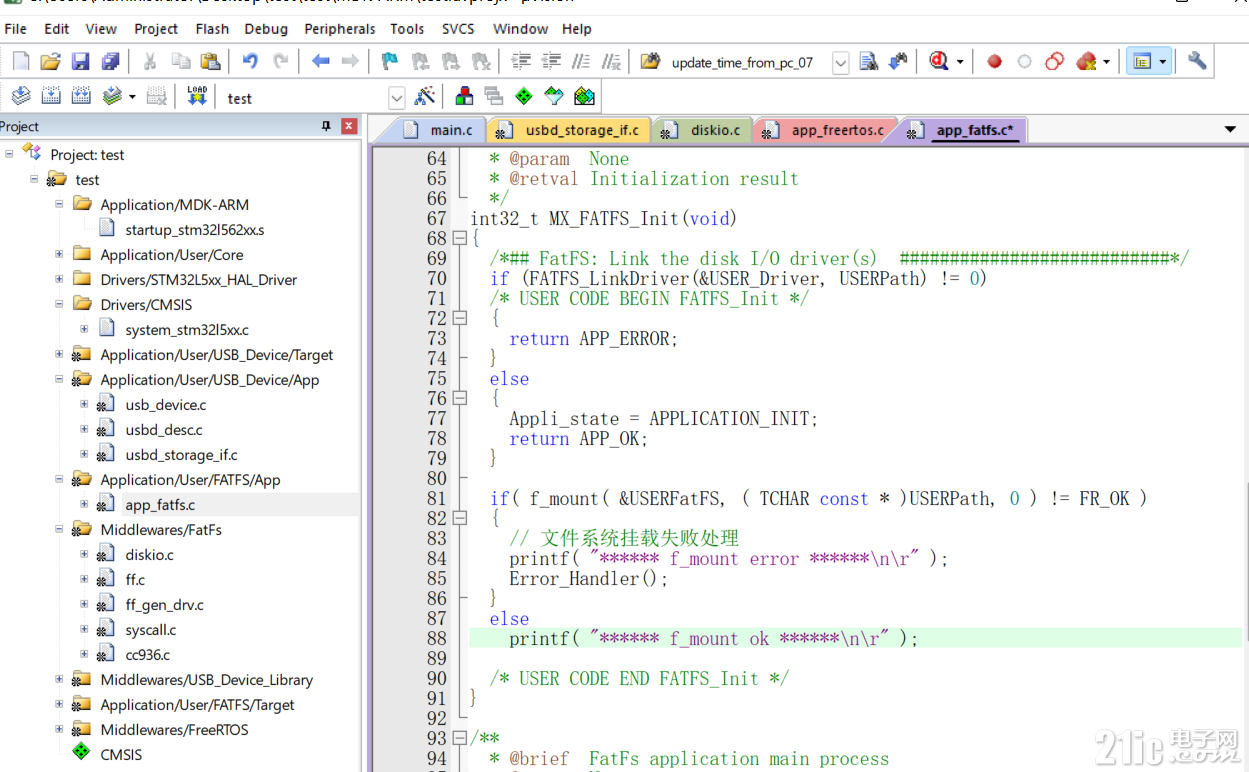Open Options for Target via the magic wand icon

tap(425, 96)
